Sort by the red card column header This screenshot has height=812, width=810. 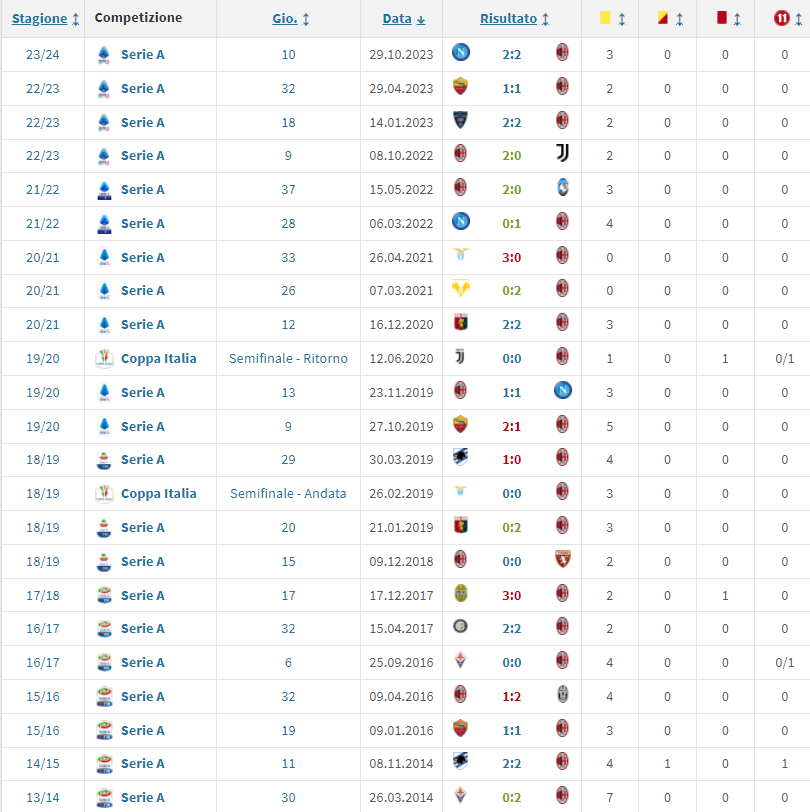(x=725, y=19)
